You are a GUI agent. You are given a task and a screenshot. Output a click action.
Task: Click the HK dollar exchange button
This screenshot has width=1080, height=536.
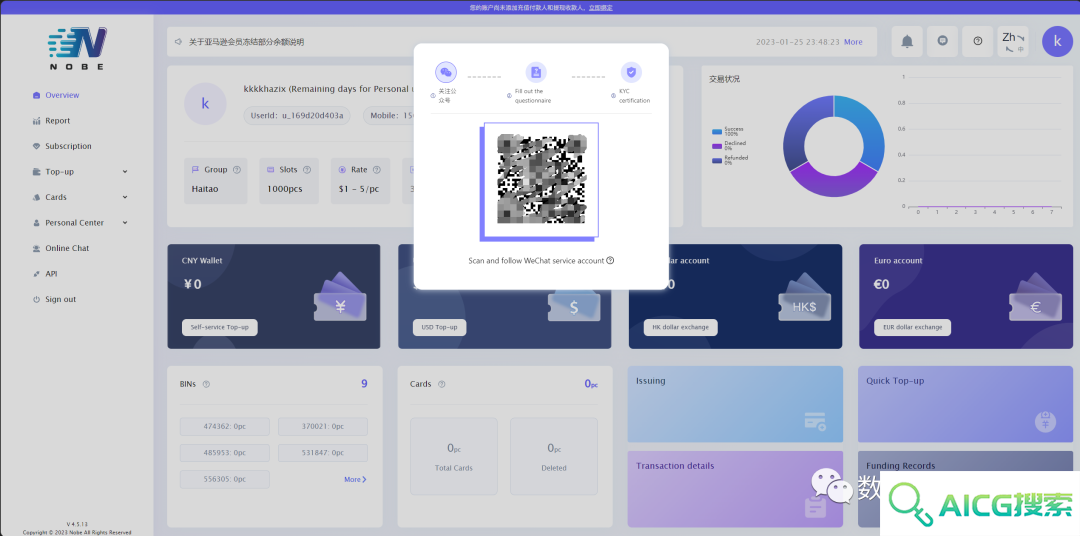[681, 327]
